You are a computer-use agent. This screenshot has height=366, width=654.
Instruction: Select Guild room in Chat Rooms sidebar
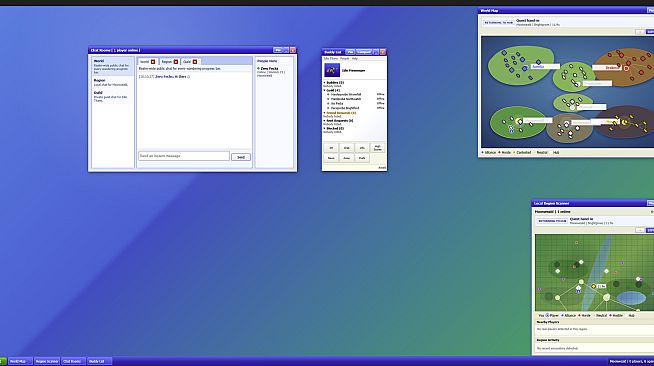pos(113,96)
